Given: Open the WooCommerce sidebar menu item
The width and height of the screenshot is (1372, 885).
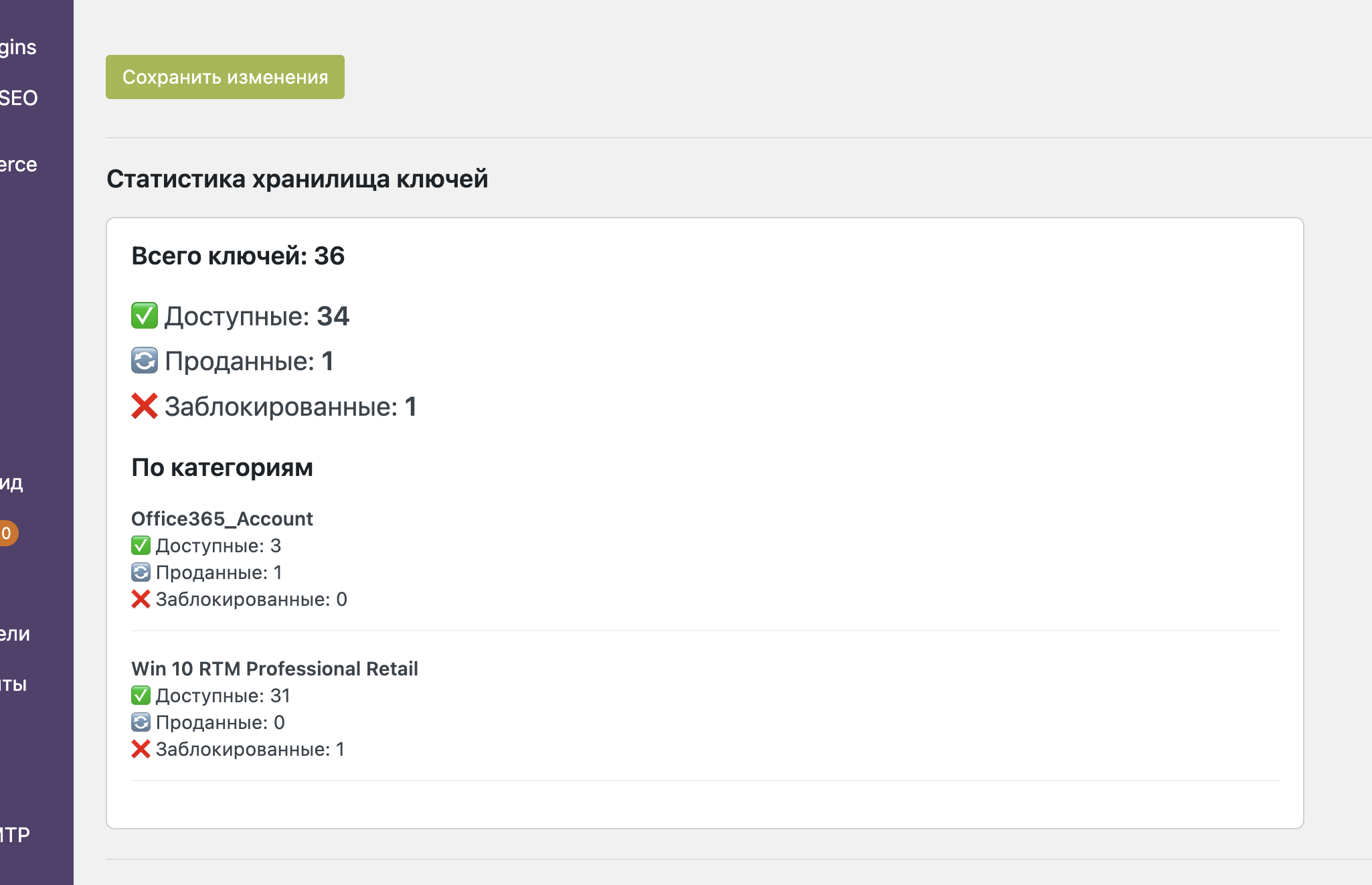Looking at the screenshot, I should tap(19, 164).
